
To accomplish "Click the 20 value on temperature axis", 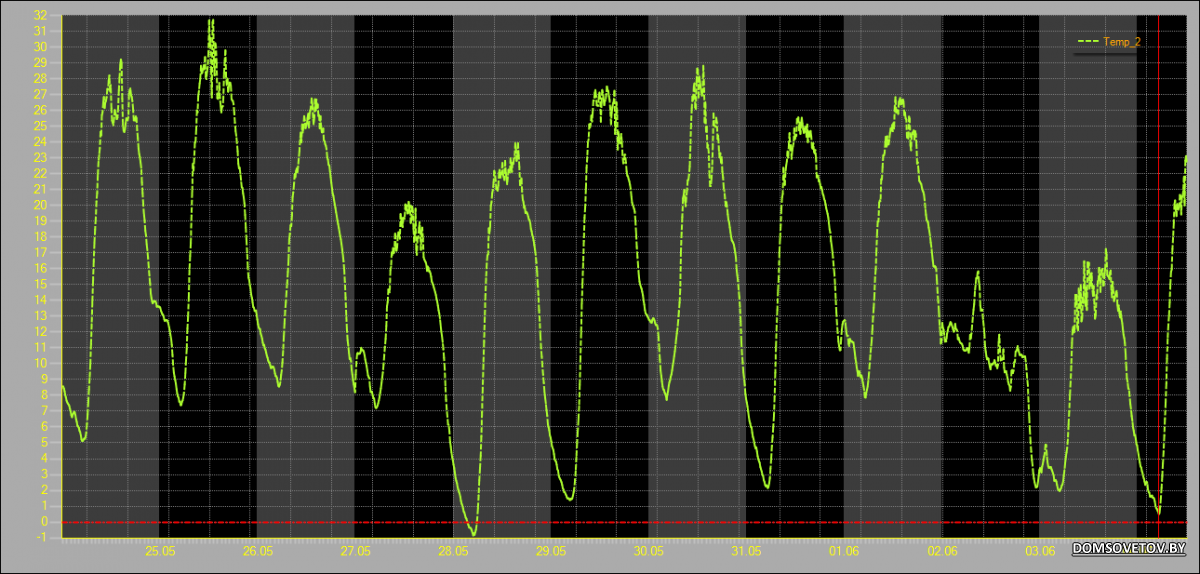I will pyautogui.click(x=40, y=205).
